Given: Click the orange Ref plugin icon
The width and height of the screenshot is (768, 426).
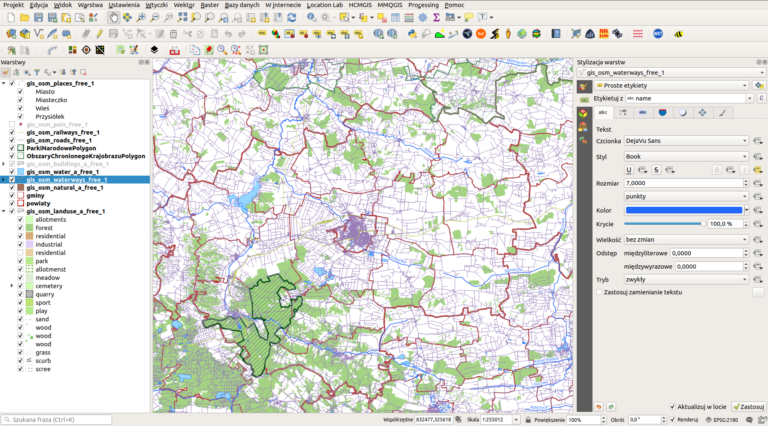Looking at the screenshot, I should [x=481, y=34].
